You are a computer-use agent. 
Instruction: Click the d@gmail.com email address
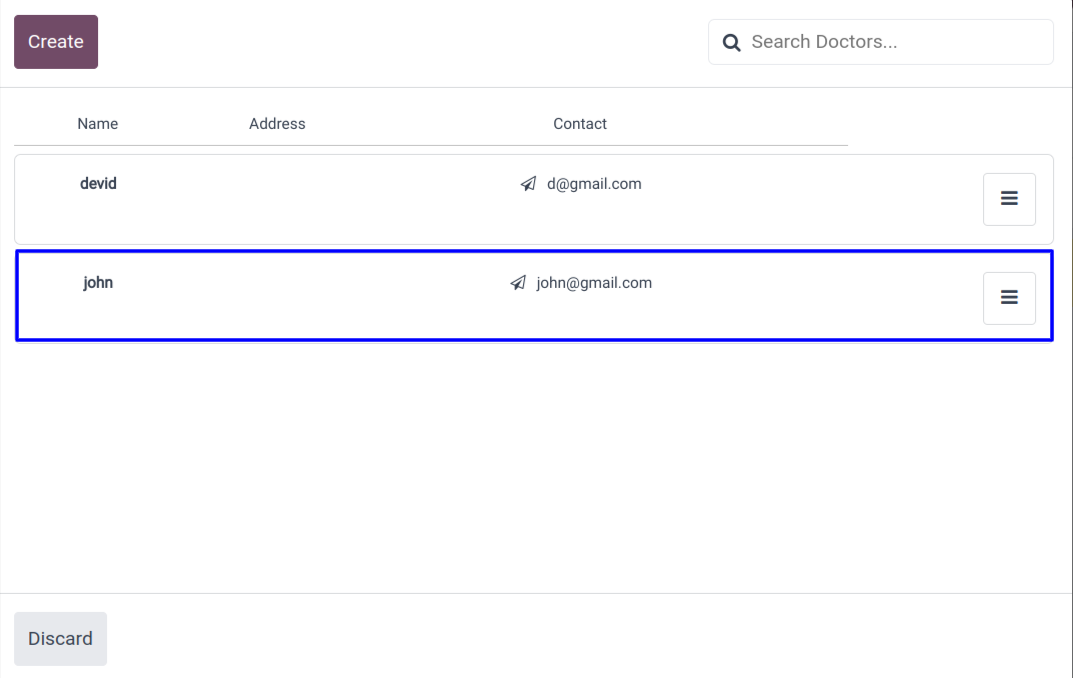click(x=594, y=184)
